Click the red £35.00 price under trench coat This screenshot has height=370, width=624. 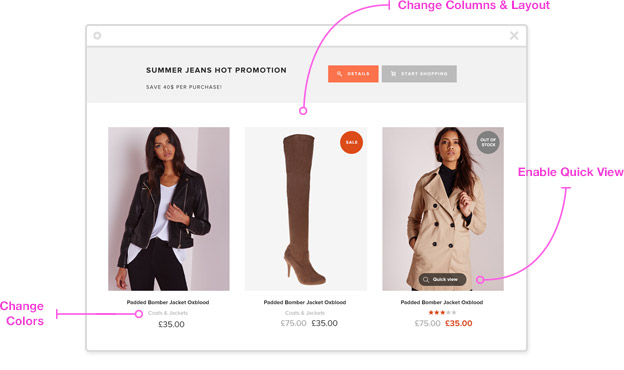(458, 323)
